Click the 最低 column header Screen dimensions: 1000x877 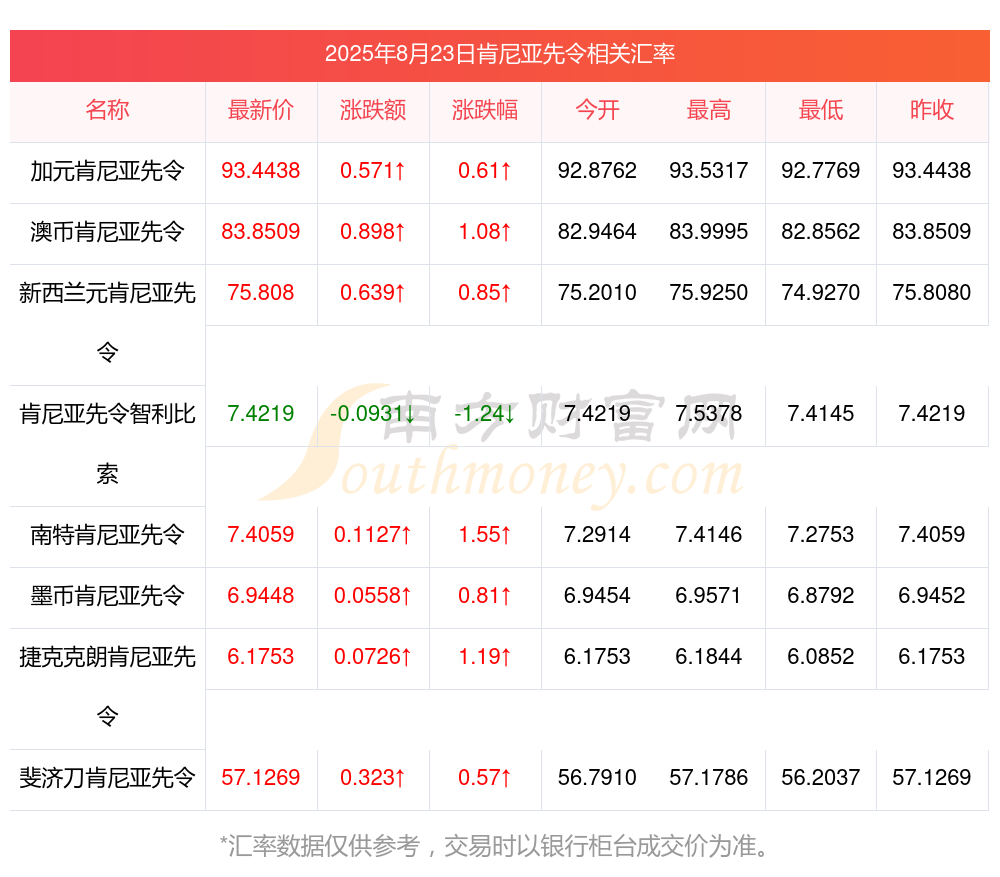pyautogui.click(x=821, y=110)
